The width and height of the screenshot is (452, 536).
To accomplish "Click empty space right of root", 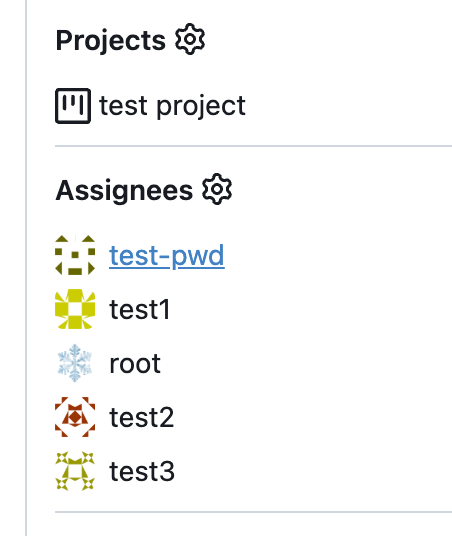I will (306, 363).
